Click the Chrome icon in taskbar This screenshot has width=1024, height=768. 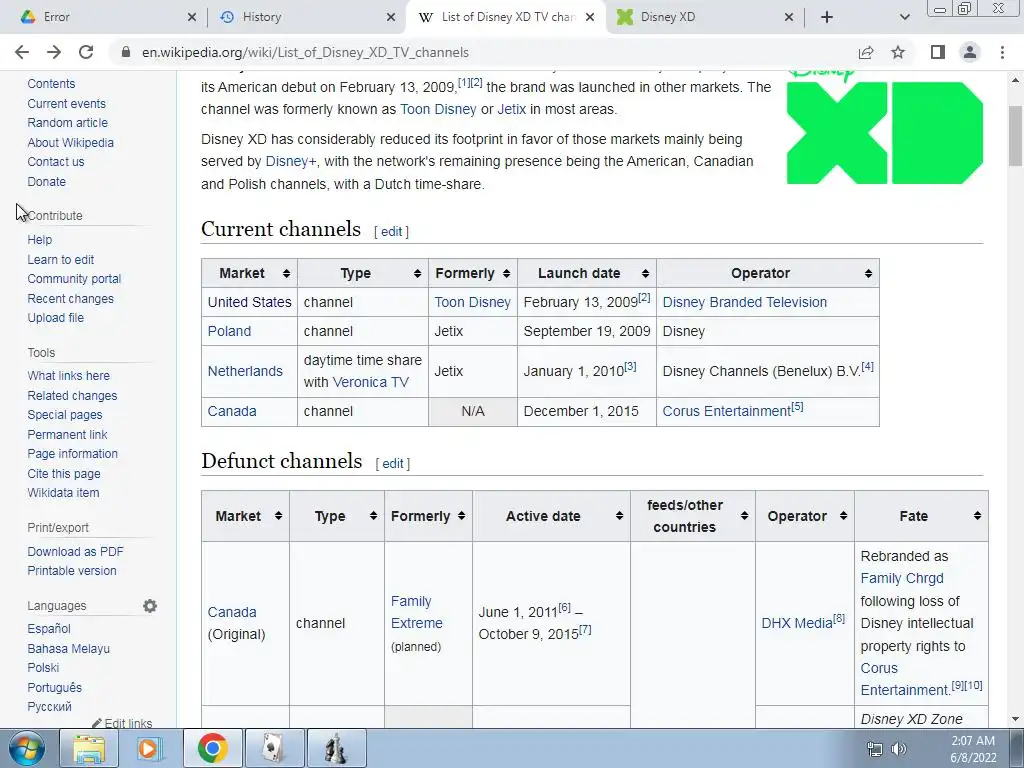pyautogui.click(x=213, y=748)
